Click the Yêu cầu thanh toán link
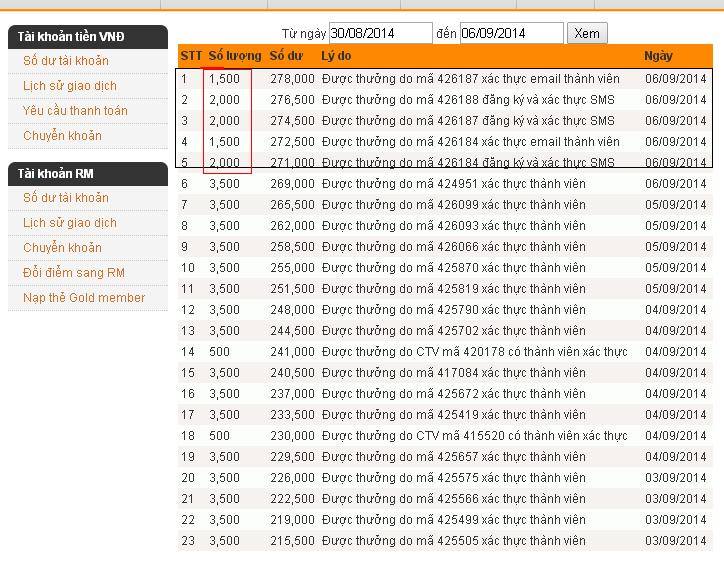Image resolution: width=724 pixels, height=562 pixels. [x=75, y=111]
